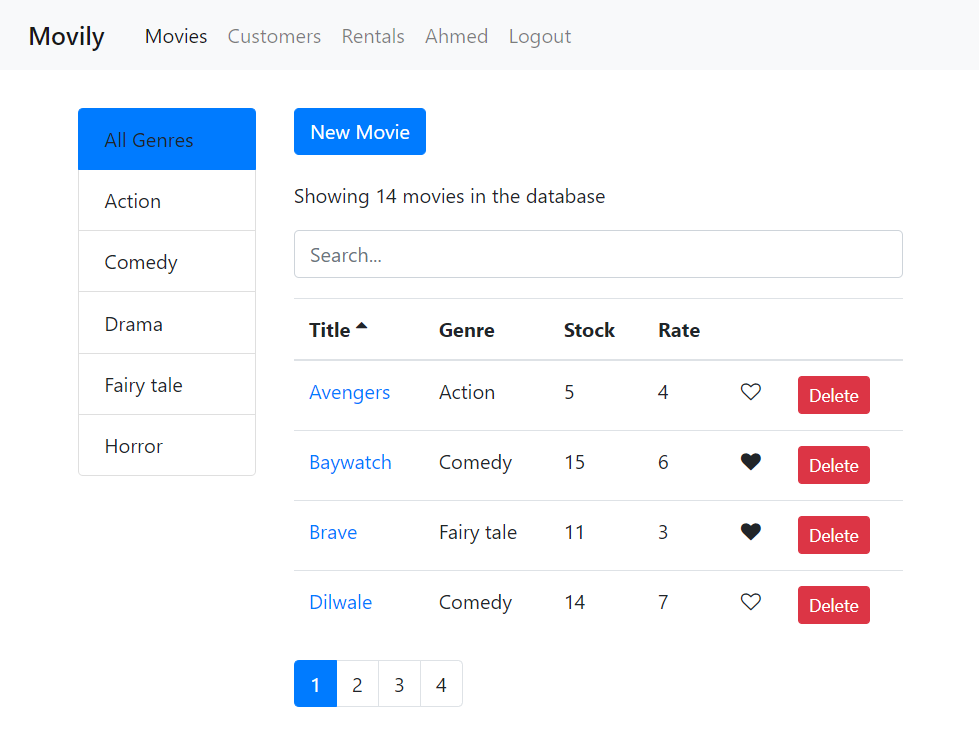
Task: Open the Customers nav item
Action: 274,36
